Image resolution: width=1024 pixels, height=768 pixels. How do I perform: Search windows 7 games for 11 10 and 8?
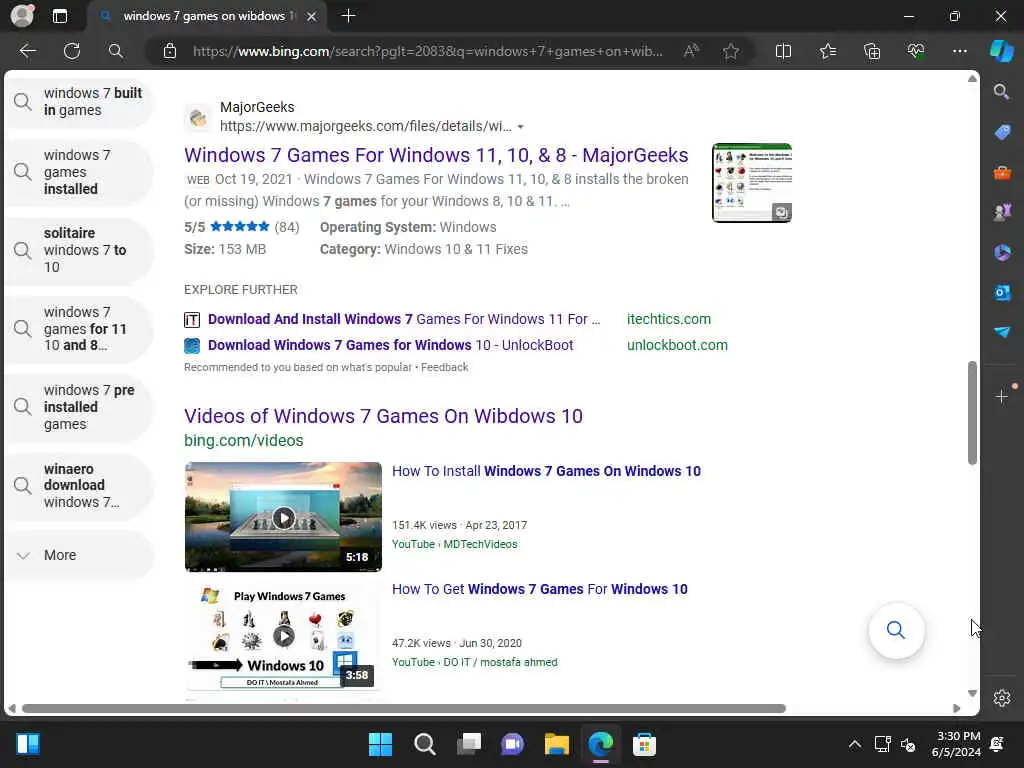pyautogui.click(x=78, y=329)
